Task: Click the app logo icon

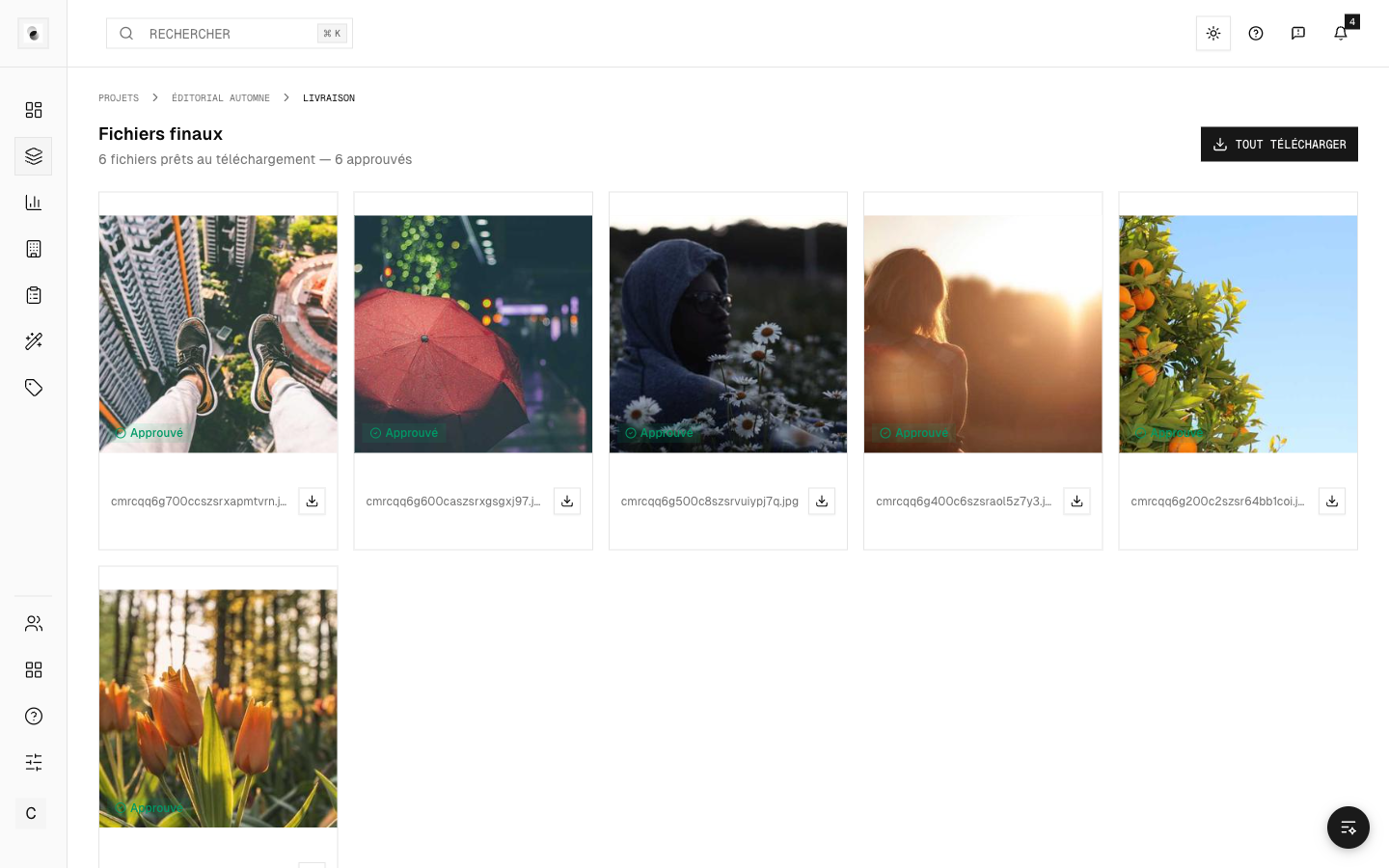Action: click(33, 34)
